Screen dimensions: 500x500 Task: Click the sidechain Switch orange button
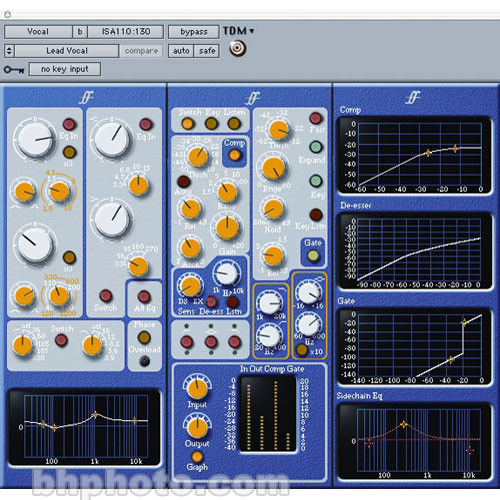(187, 124)
